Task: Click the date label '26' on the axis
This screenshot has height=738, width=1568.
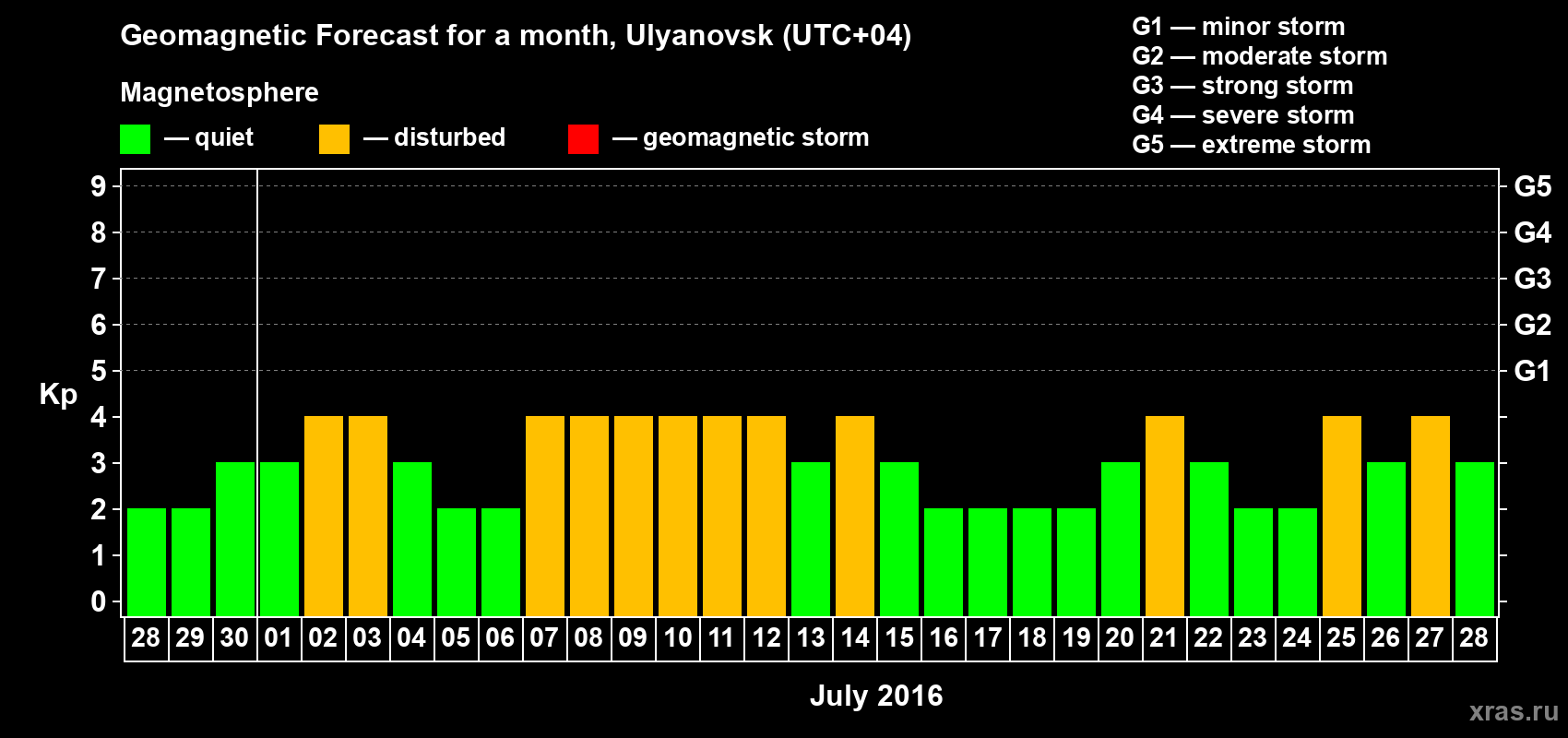Action: click(x=1385, y=638)
